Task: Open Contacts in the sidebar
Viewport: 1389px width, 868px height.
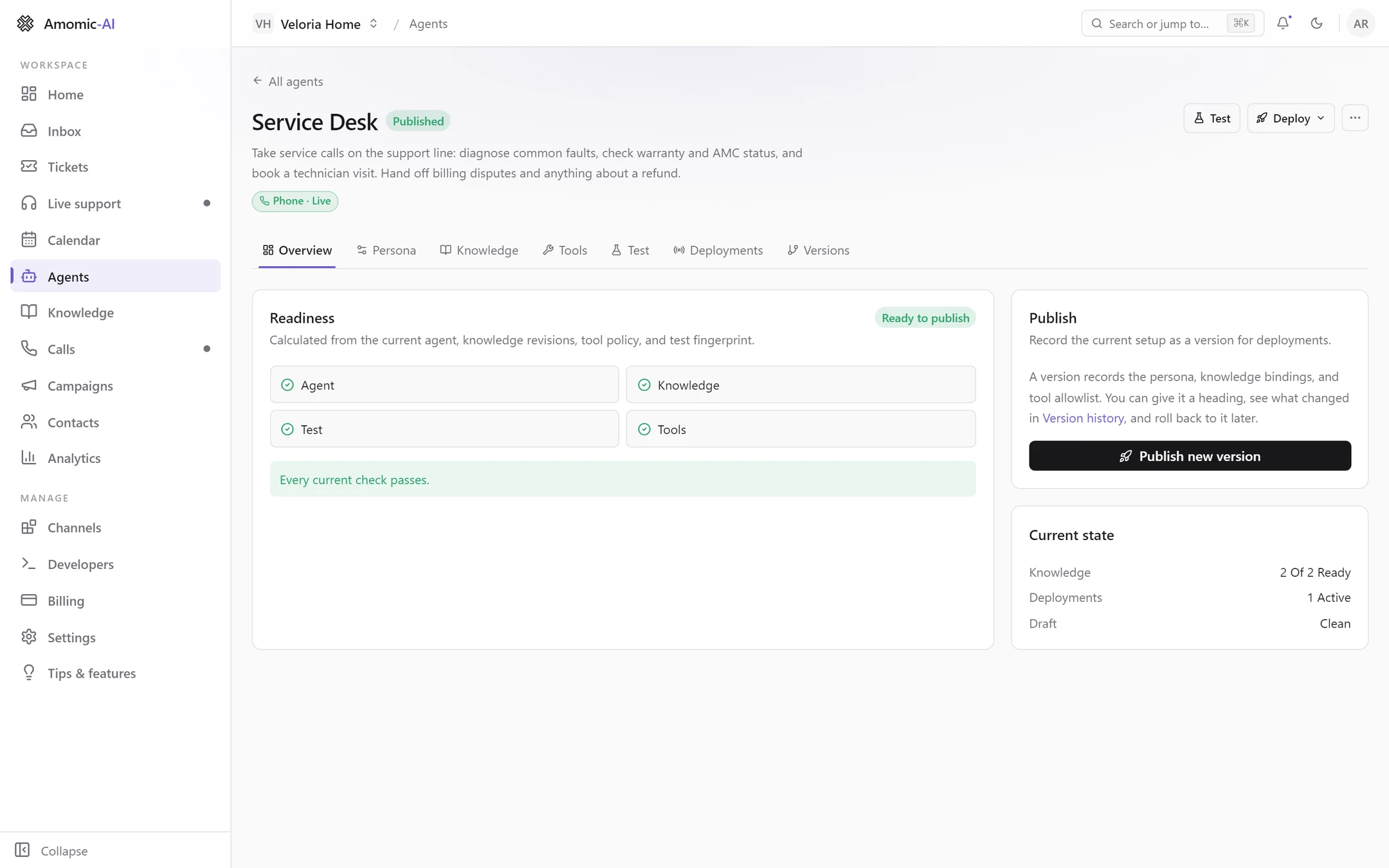Action: click(116, 422)
